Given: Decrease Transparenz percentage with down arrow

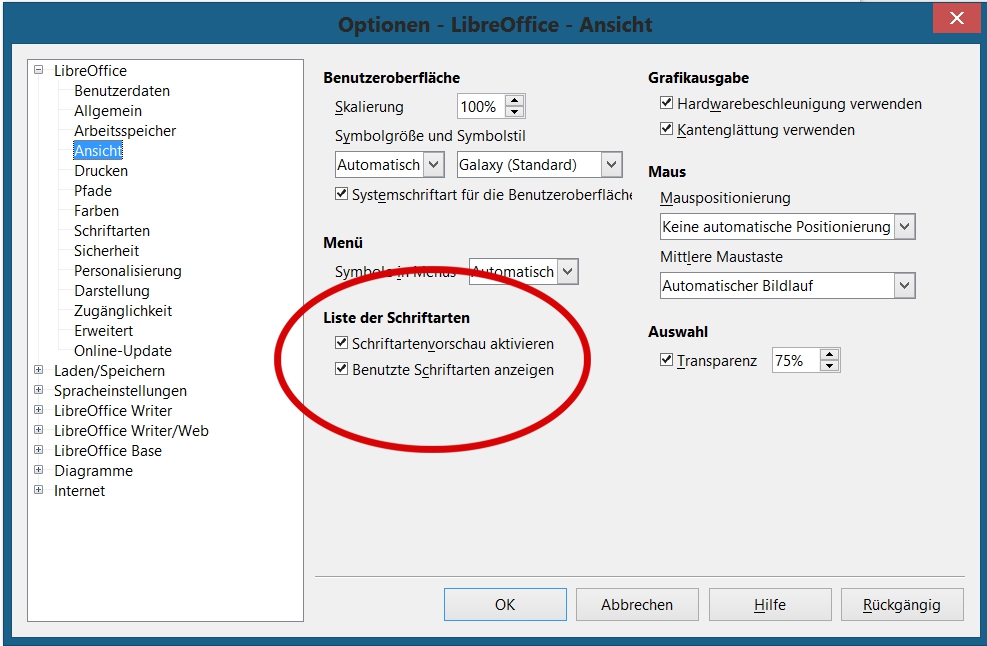Looking at the screenshot, I should pos(830,366).
